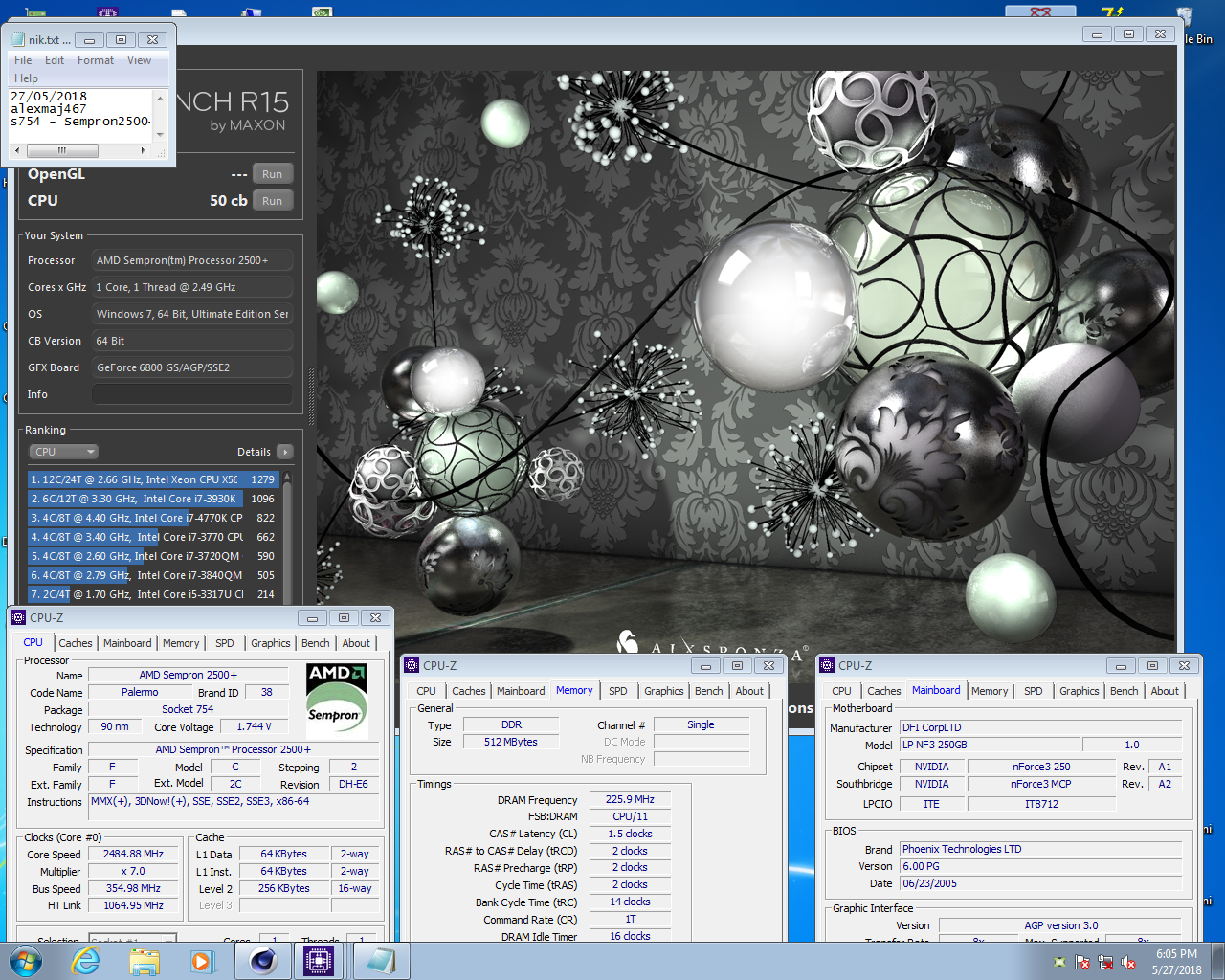Image resolution: width=1225 pixels, height=980 pixels.
Task: Click the CPU-Z title bar icon of the Memory window
Action: pos(412,665)
